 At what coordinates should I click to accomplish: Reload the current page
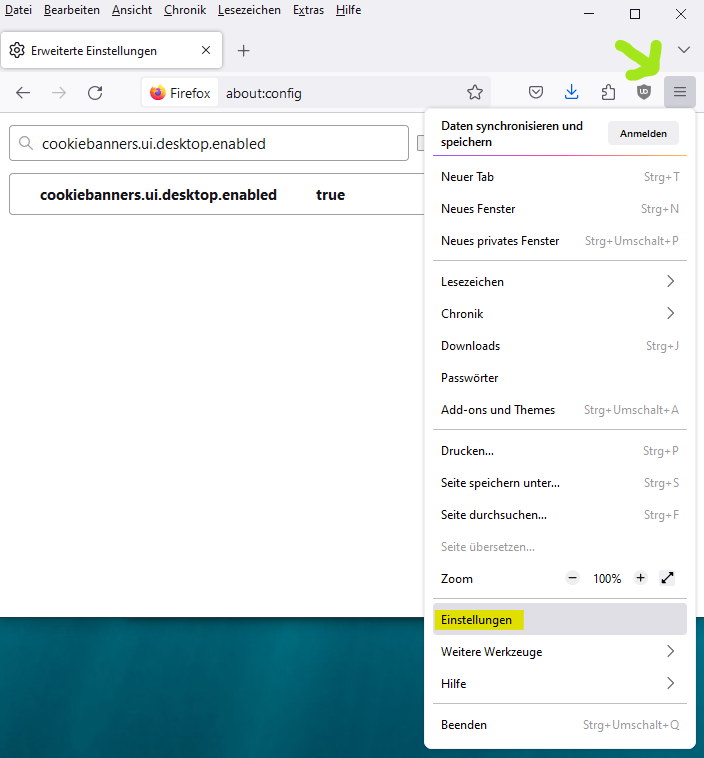pyautogui.click(x=95, y=93)
